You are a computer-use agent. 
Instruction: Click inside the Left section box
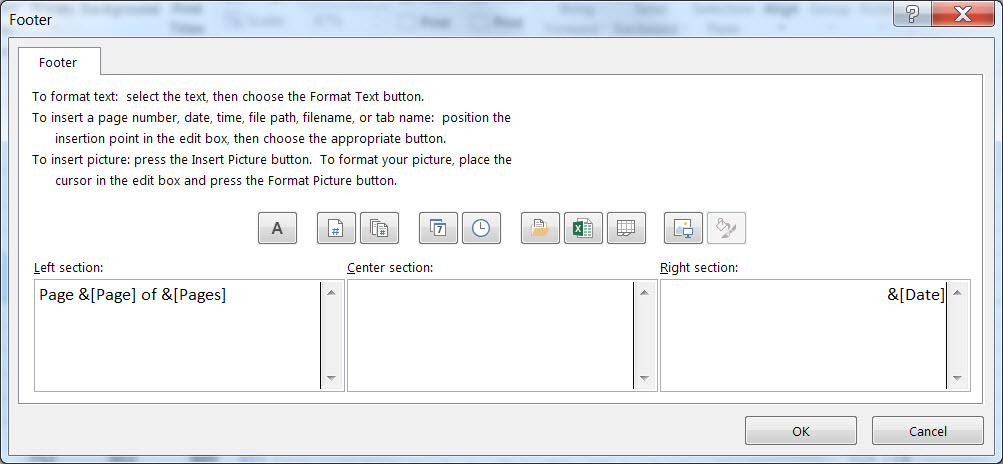pyautogui.click(x=177, y=335)
